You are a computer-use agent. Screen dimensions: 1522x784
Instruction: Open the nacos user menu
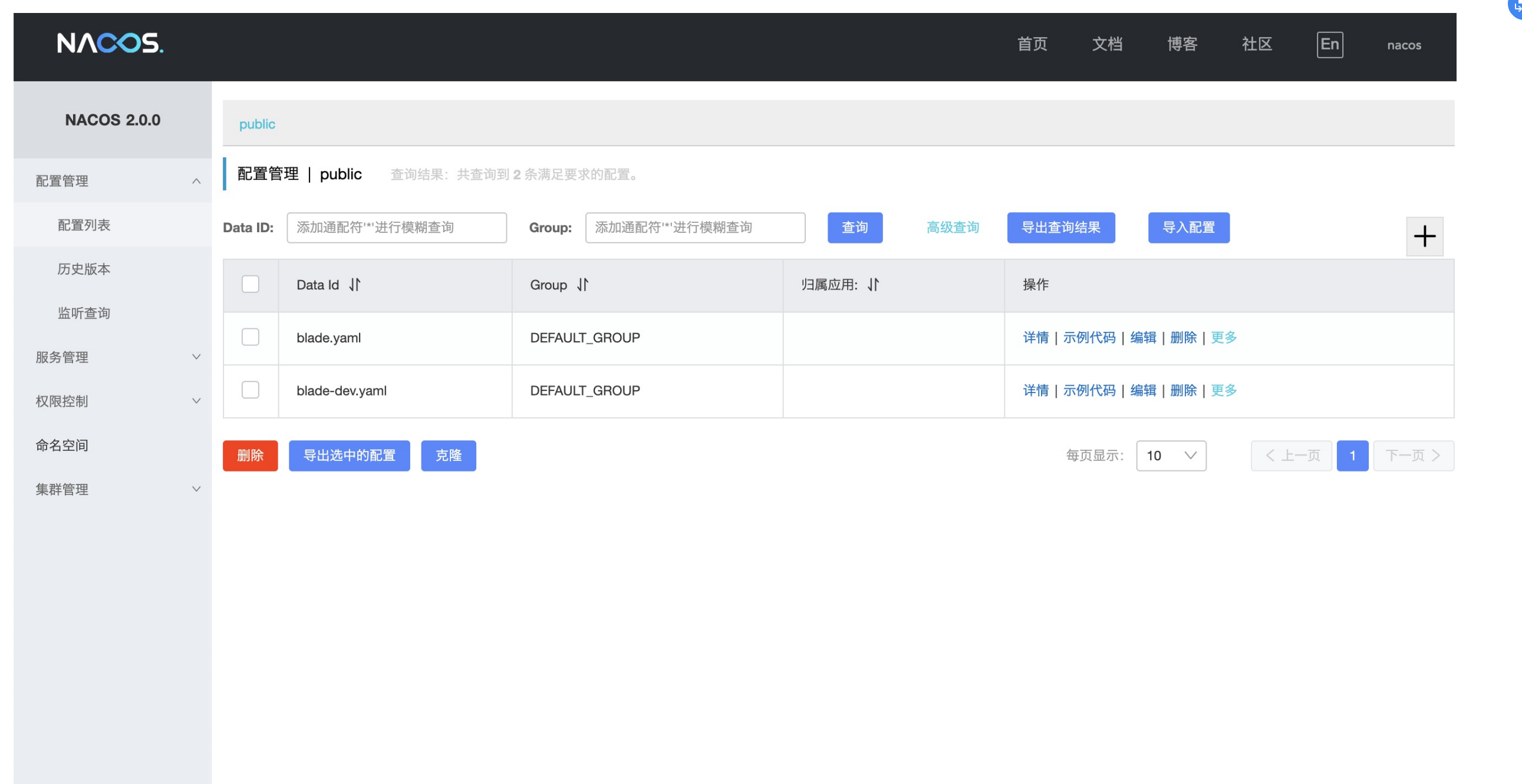point(1404,45)
